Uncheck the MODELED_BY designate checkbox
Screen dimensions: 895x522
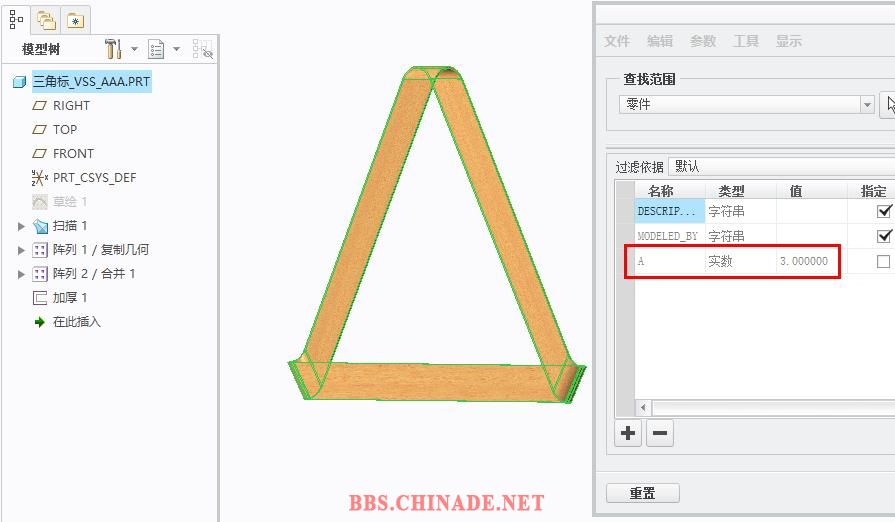pyautogui.click(x=884, y=236)
